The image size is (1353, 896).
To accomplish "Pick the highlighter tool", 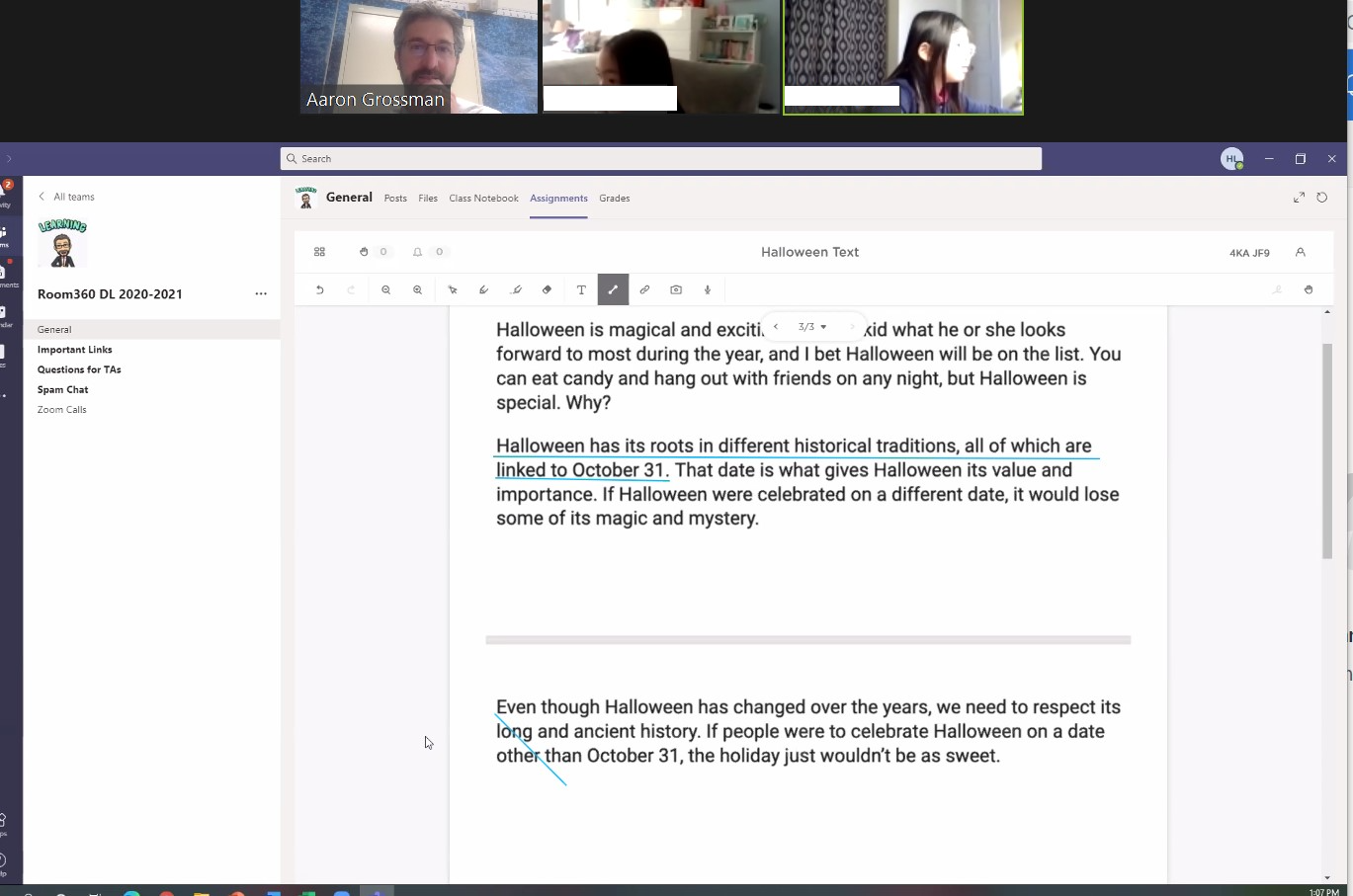I will coord(516,289).
